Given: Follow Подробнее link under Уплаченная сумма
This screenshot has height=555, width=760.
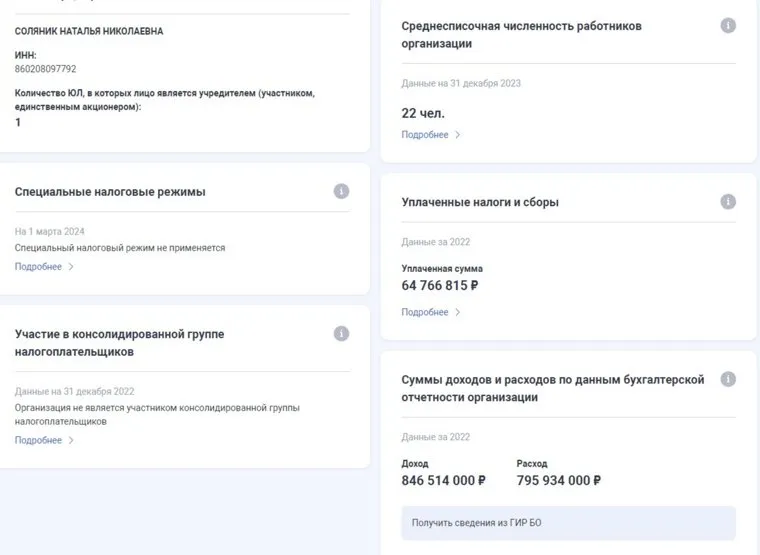Looking at the screenshot, I should 425,312.
